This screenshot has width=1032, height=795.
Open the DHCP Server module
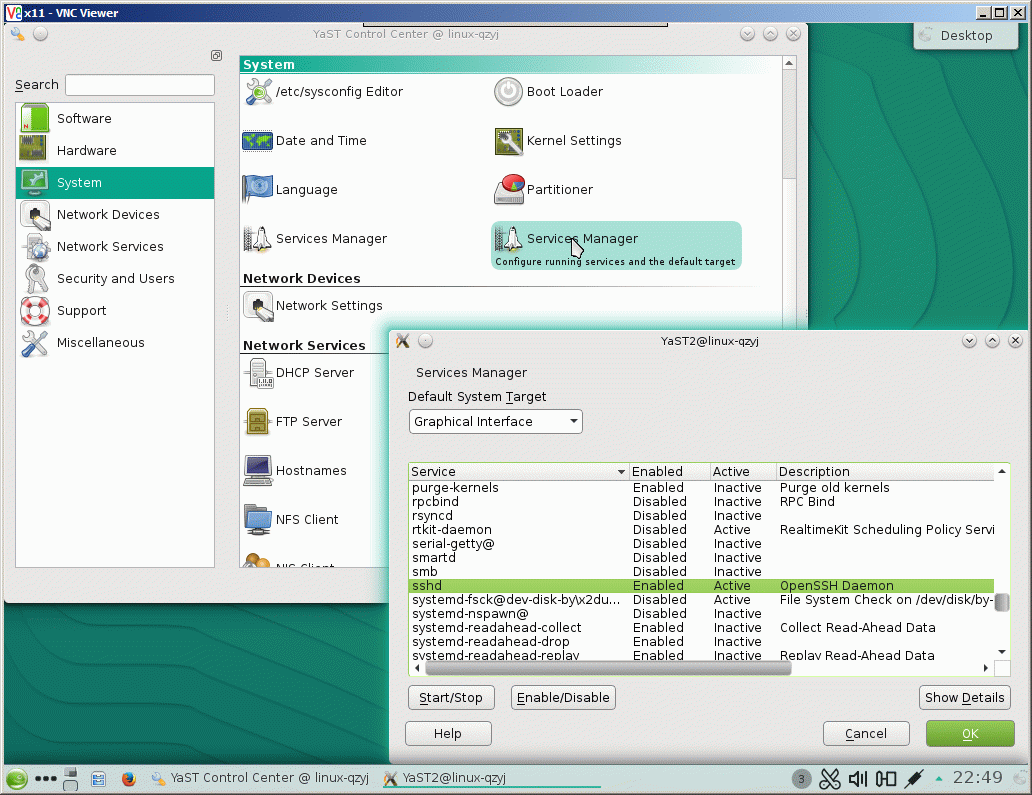[x=299, y=373]
